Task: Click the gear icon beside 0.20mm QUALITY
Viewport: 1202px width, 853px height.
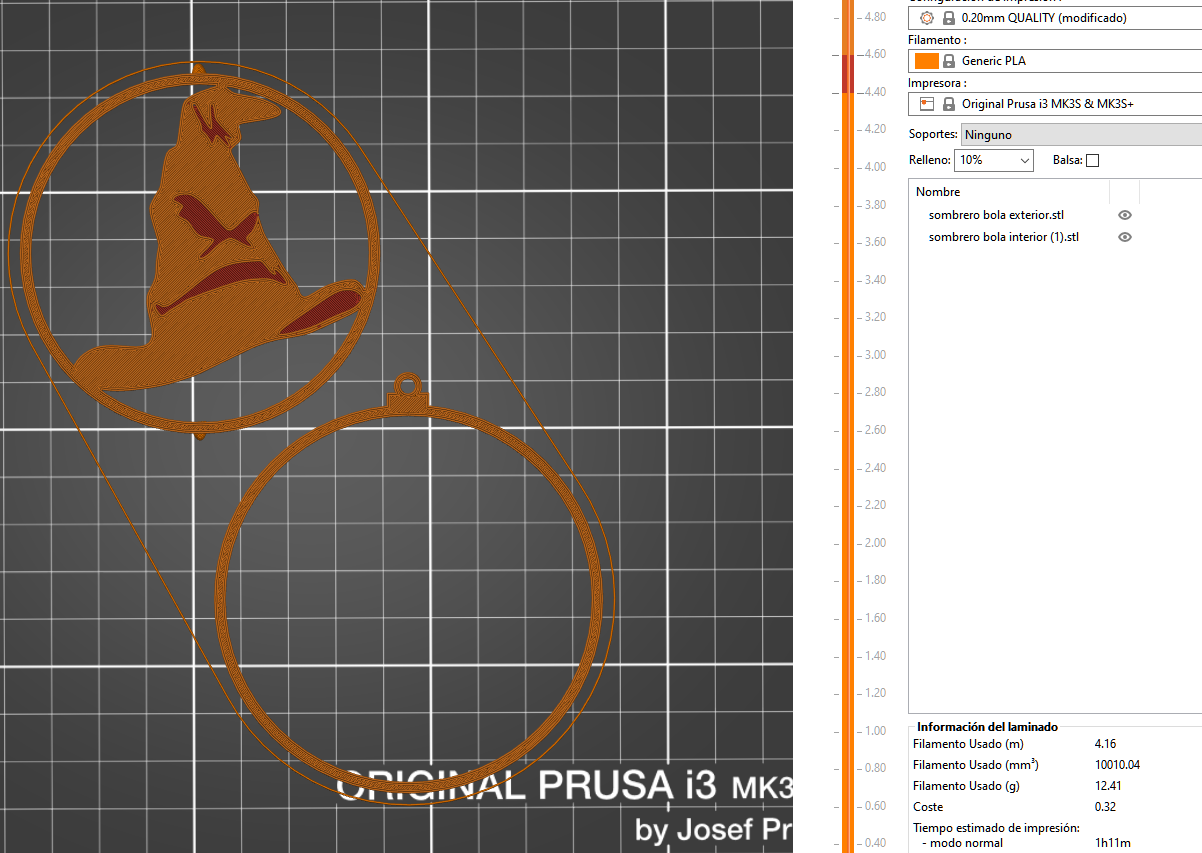Action: (926, 18)
